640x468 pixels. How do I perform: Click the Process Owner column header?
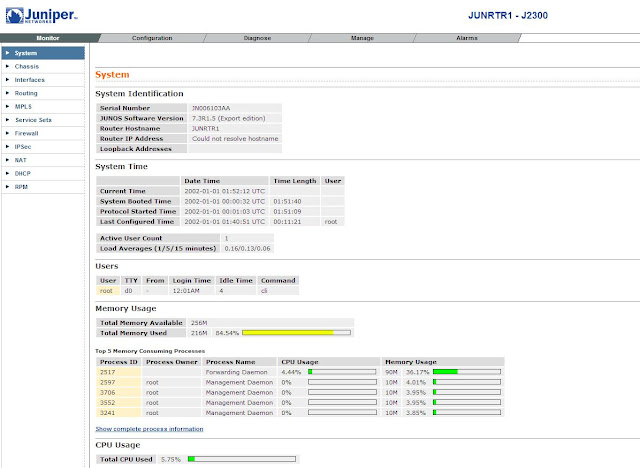click(x=172, y=362)
